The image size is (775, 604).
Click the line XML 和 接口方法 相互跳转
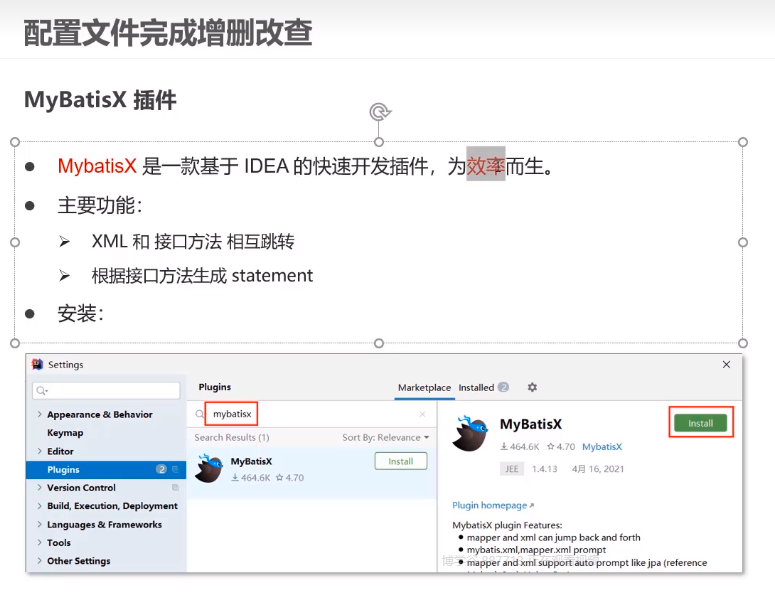click(x=193, y=242)
